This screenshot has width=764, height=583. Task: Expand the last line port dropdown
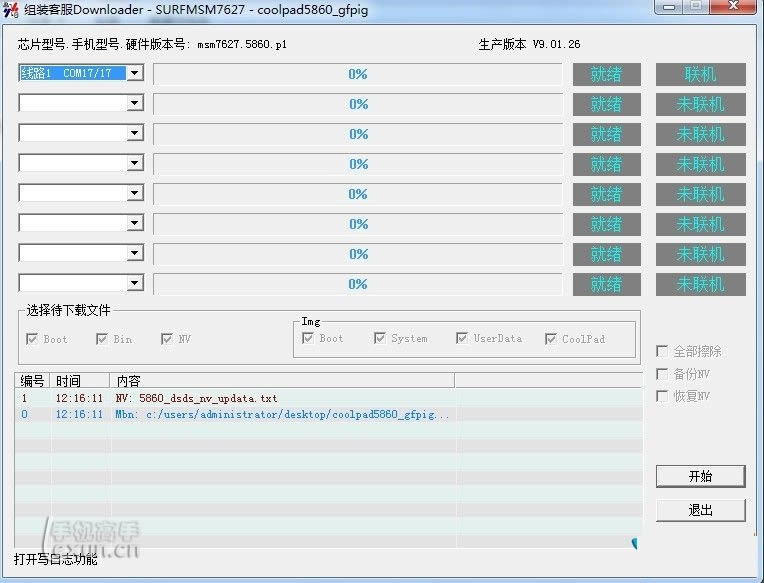click(x=135, y=283)
